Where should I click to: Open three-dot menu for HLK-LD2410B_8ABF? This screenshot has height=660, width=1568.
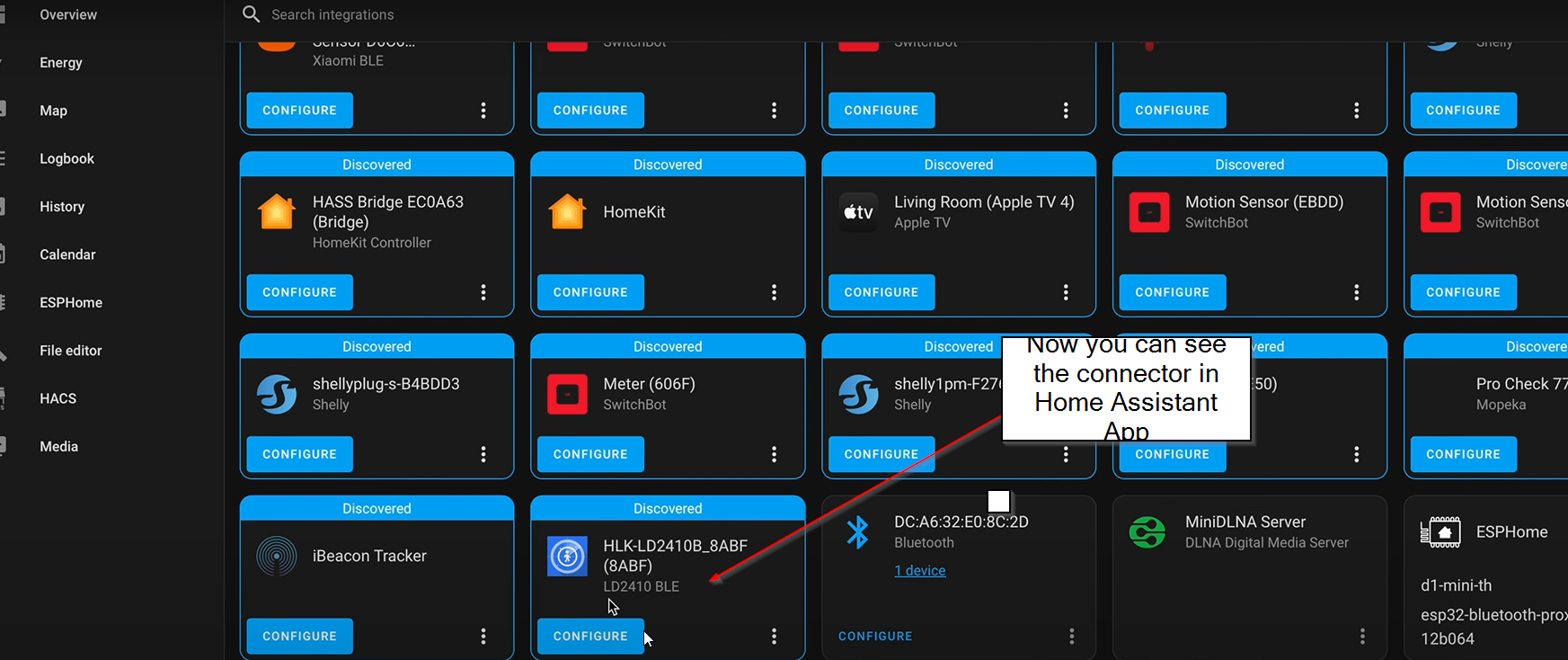pos(775,636)
